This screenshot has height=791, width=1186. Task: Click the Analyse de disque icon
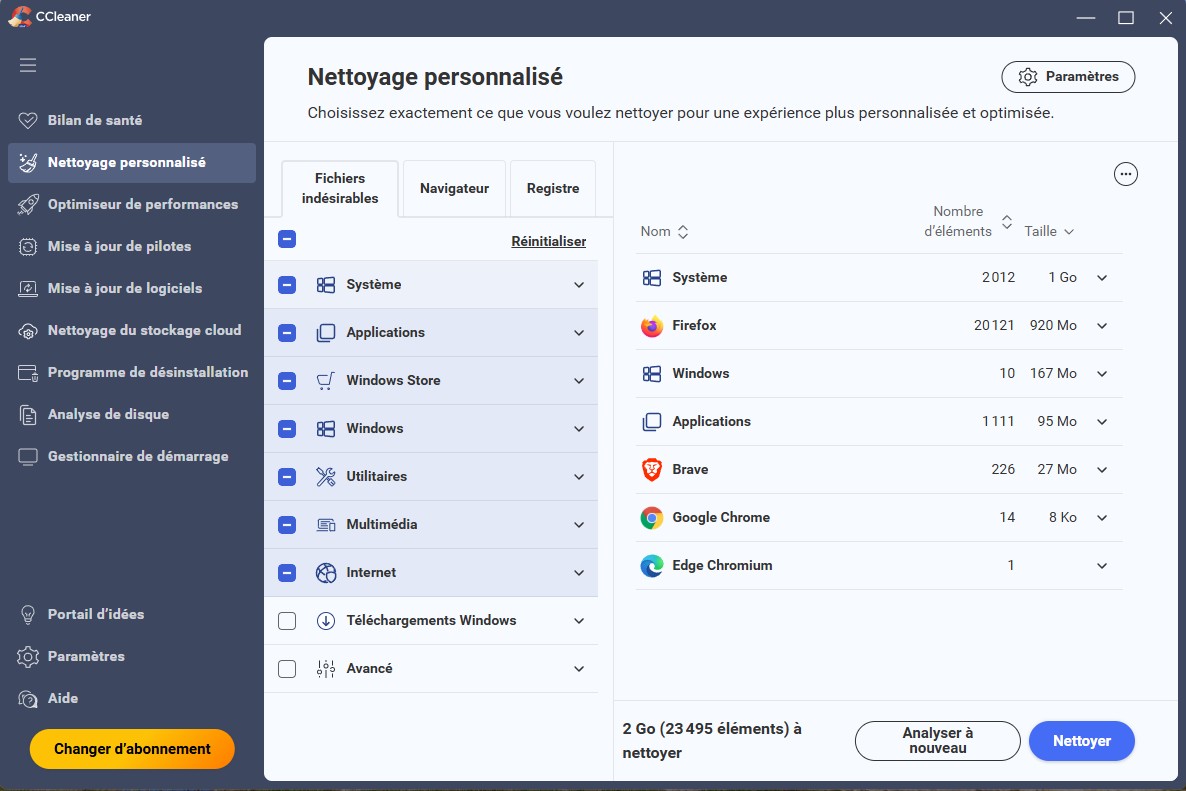click(x=28, y=414)
